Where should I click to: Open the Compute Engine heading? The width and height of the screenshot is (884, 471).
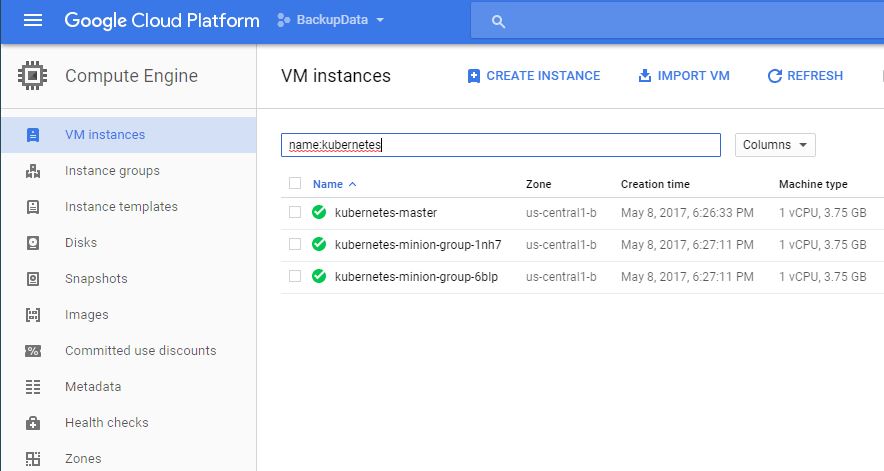click(x=131, y=76)
